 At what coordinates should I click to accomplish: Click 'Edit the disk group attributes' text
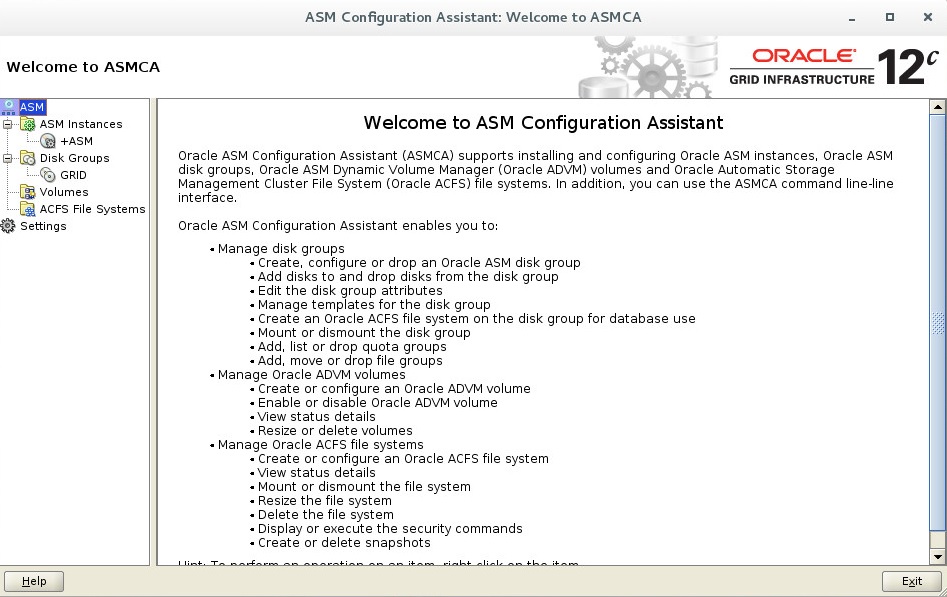click(x=350, y=291)
